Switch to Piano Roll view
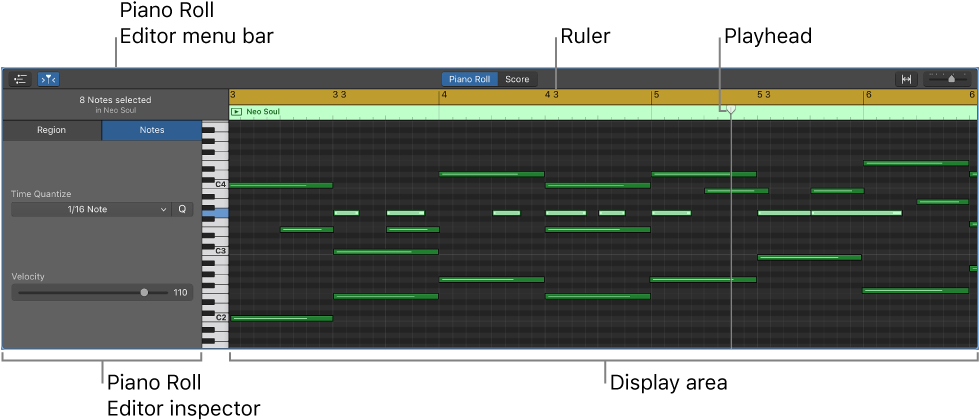979x420 pixels. click(469, 79)
